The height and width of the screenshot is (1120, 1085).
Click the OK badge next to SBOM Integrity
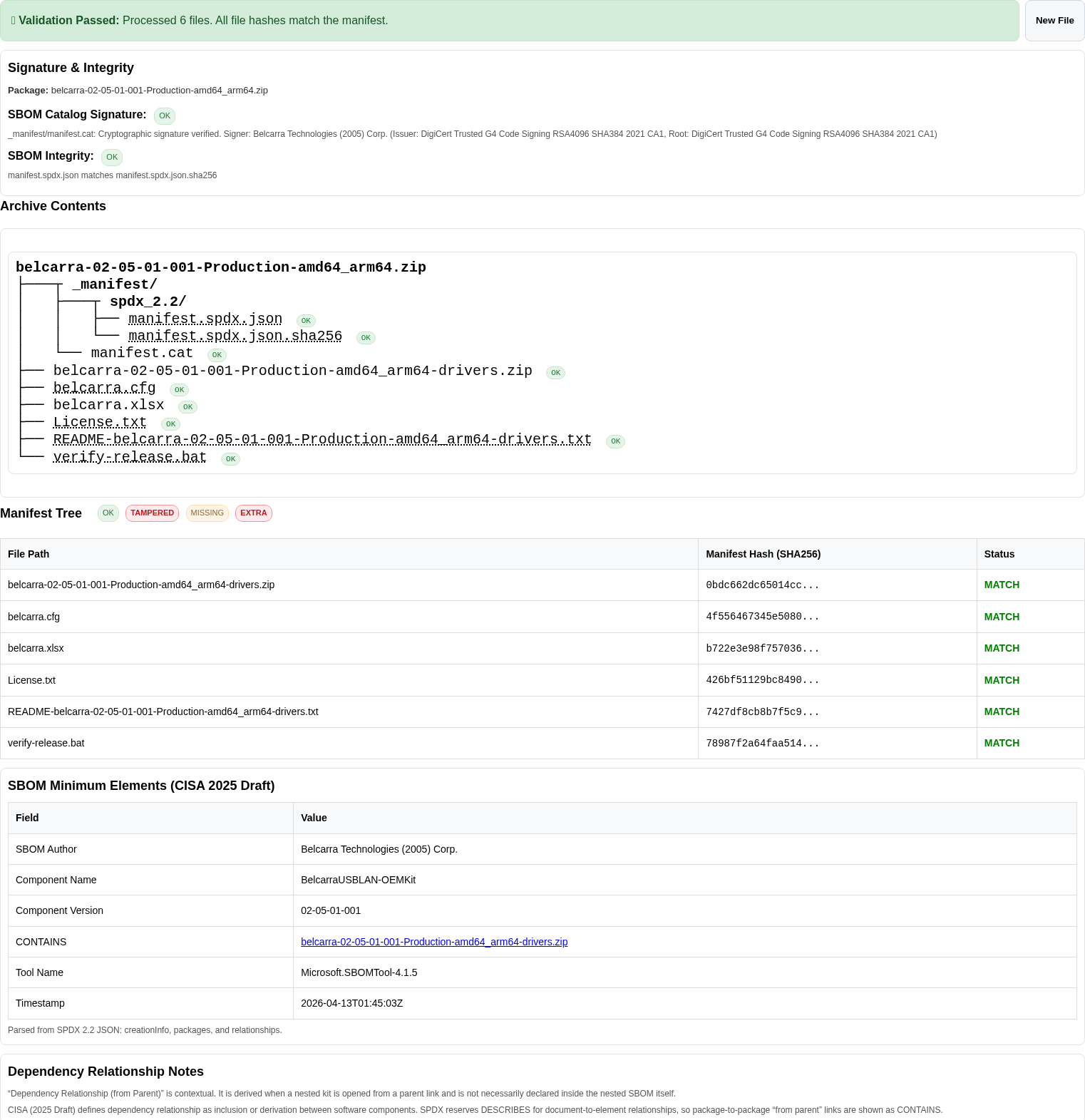point(112,157)
